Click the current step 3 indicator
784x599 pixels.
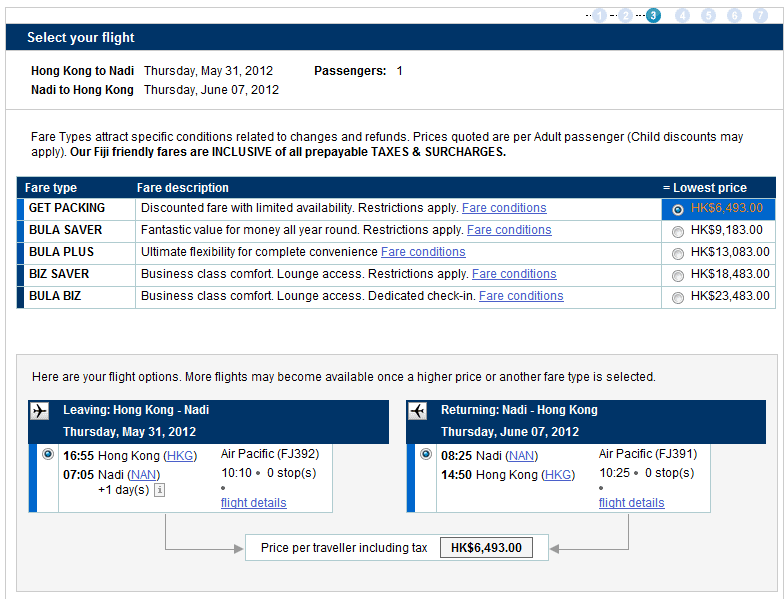(x=653, y=15)
